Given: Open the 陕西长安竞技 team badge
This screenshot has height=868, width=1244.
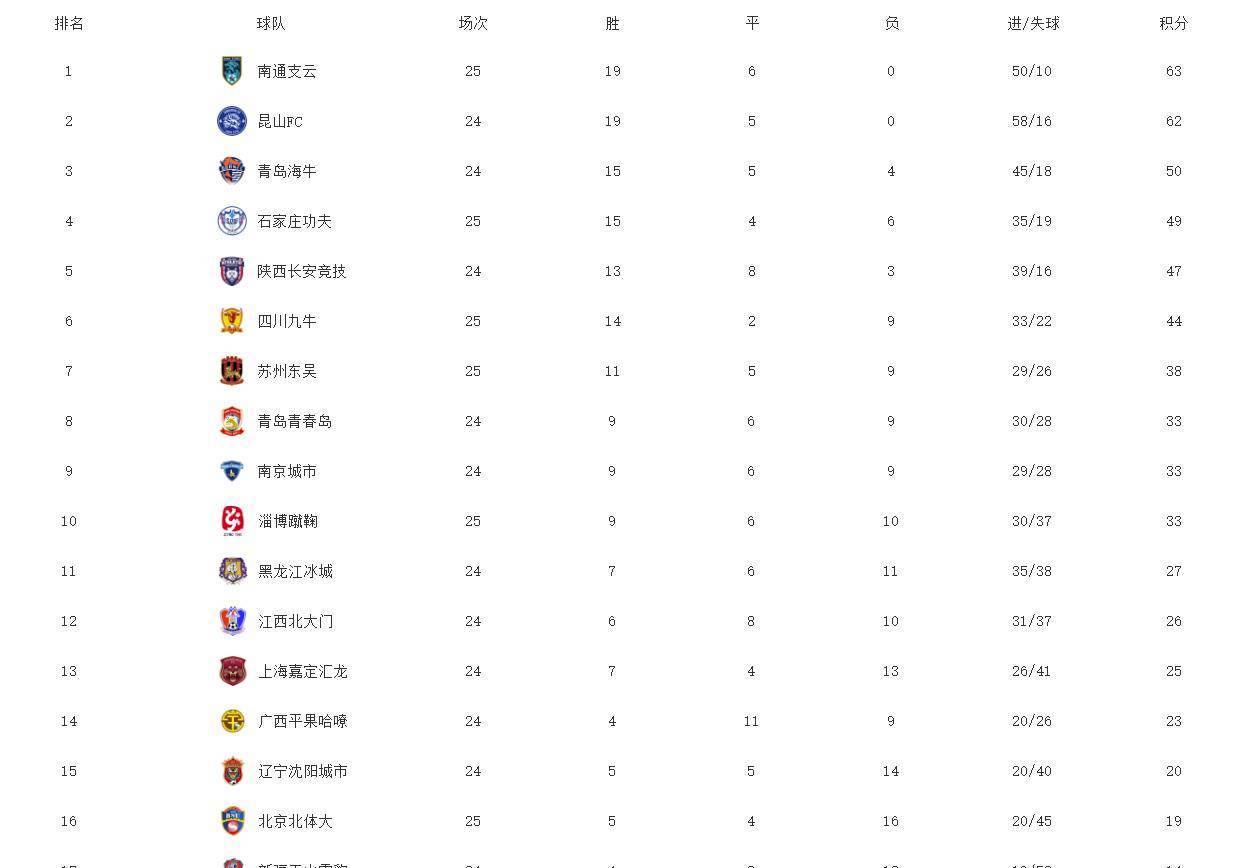Looking at the screenshot, I should point(232,271).
